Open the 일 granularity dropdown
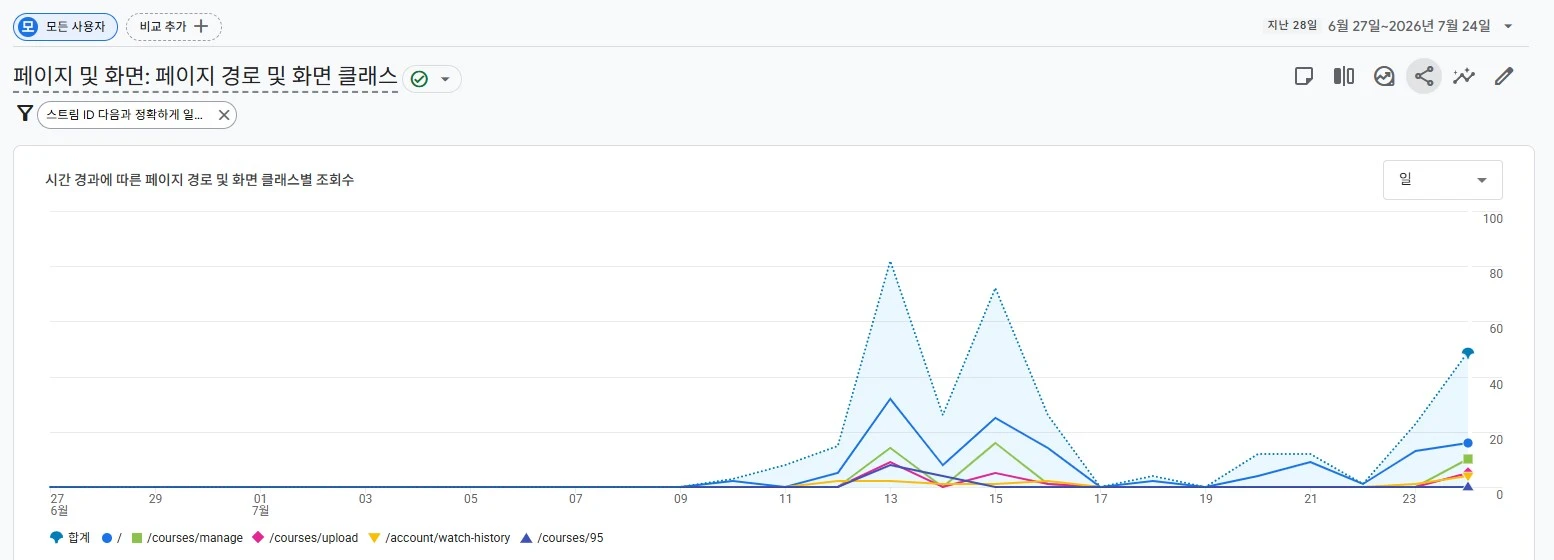 pyautogui.click(x=1443, y=180)
